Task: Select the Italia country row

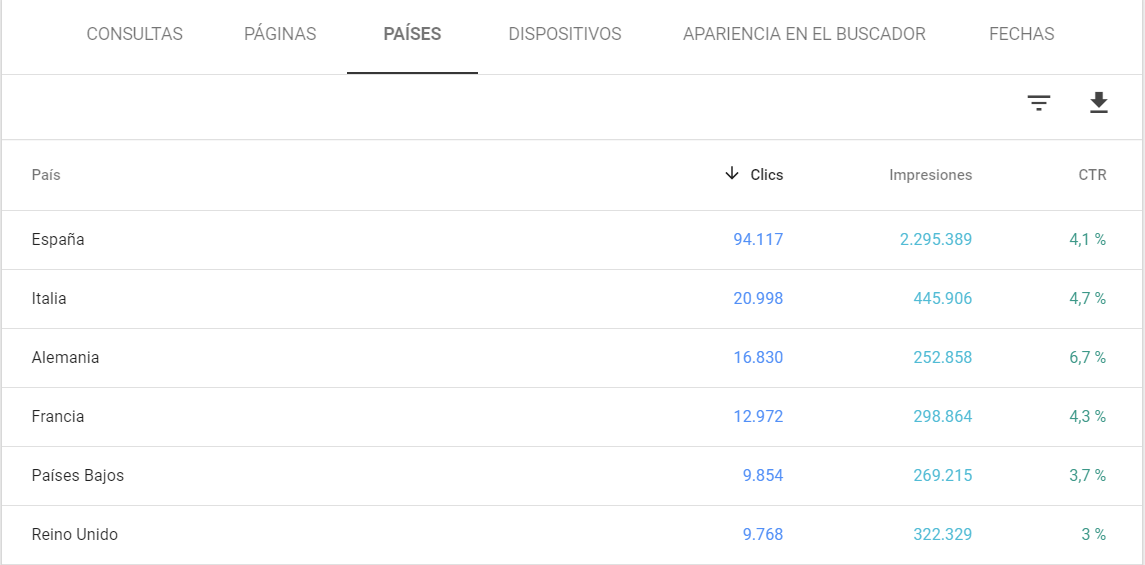Action: [x=49, y=299]
